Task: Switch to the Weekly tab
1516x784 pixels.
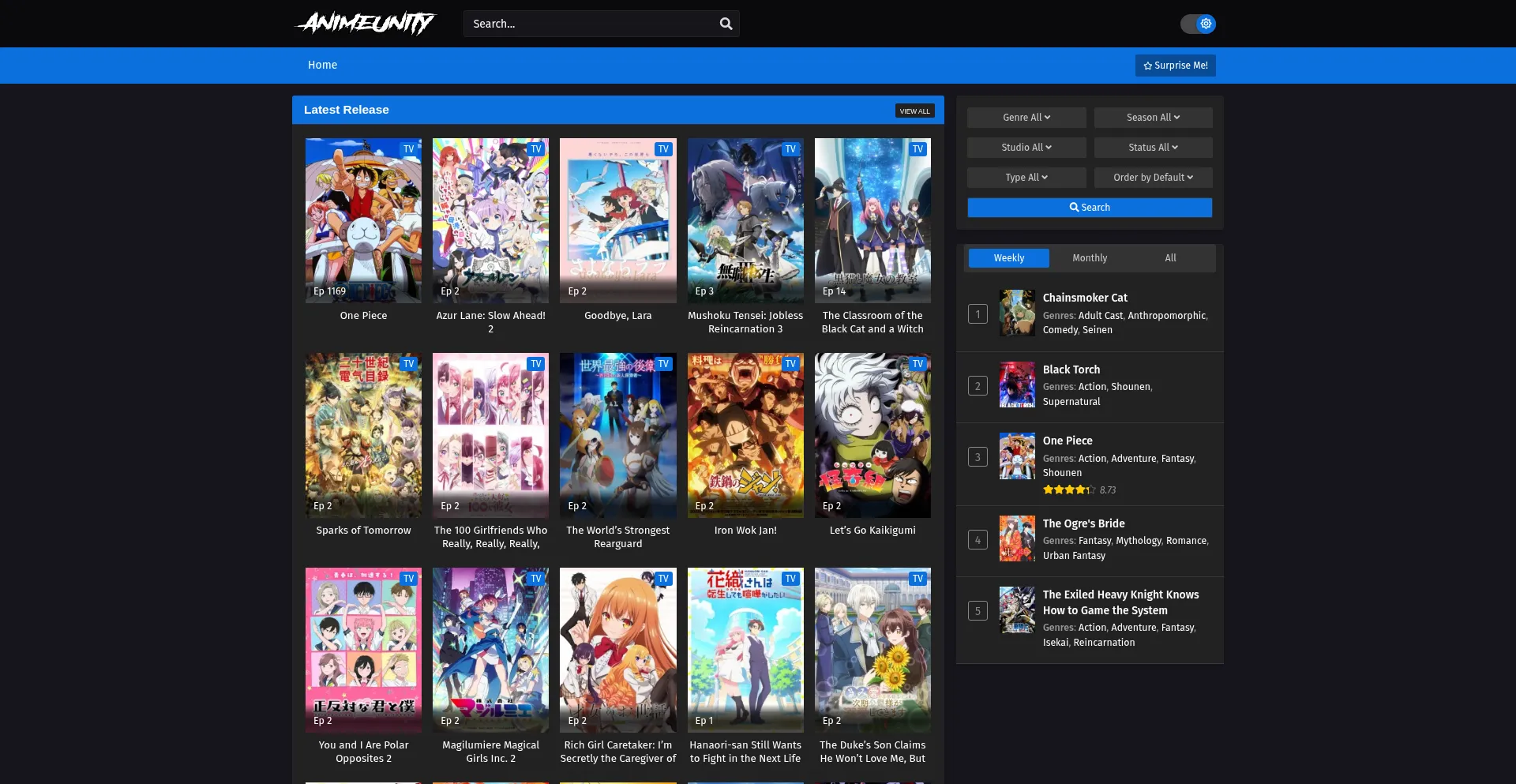Action: 1009,258
